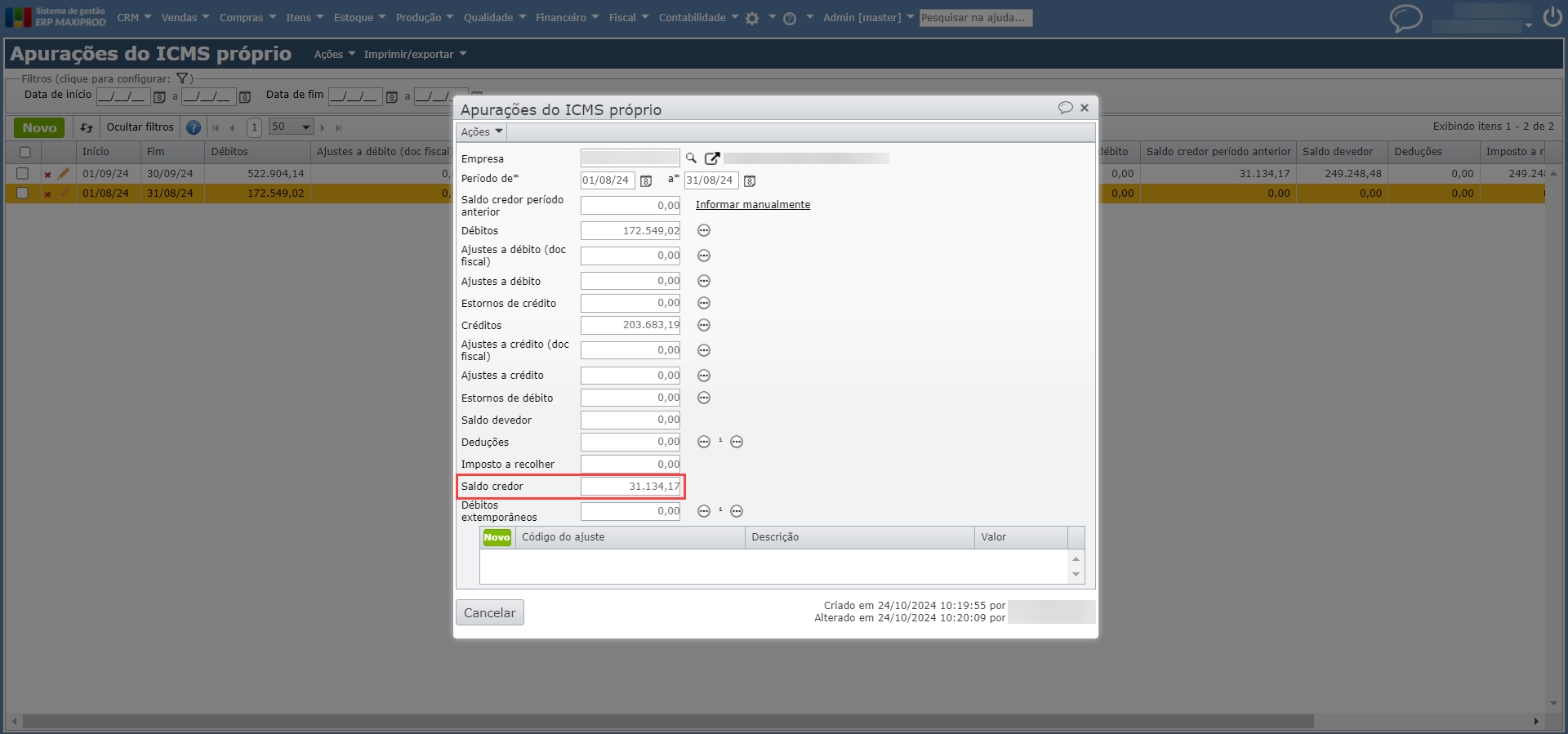Open the Fiscal menu
The width and height of the screenshot is (1568, 734).
click(628, 17)
